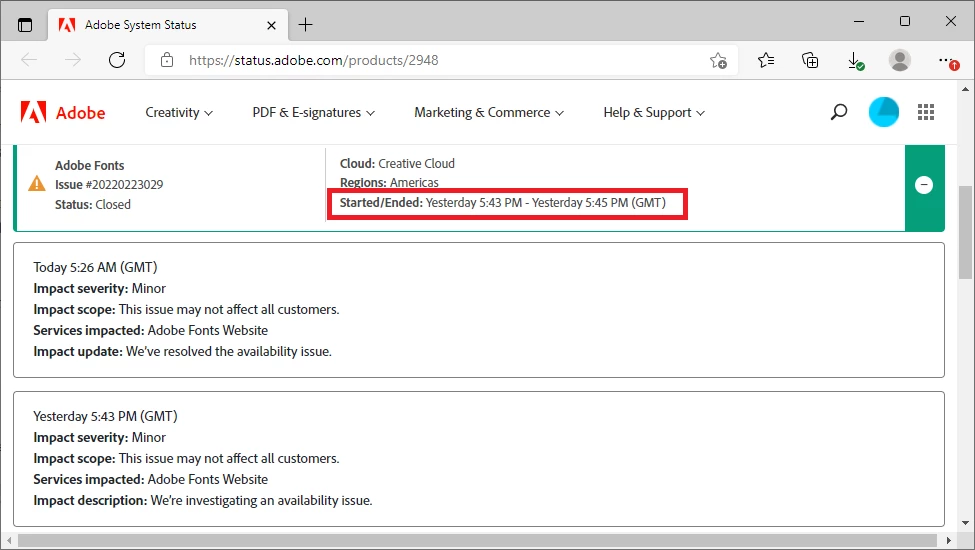Go back to previous page
Image resolution: width=975 pixels, height=550 pixels.
pos(29,60)
